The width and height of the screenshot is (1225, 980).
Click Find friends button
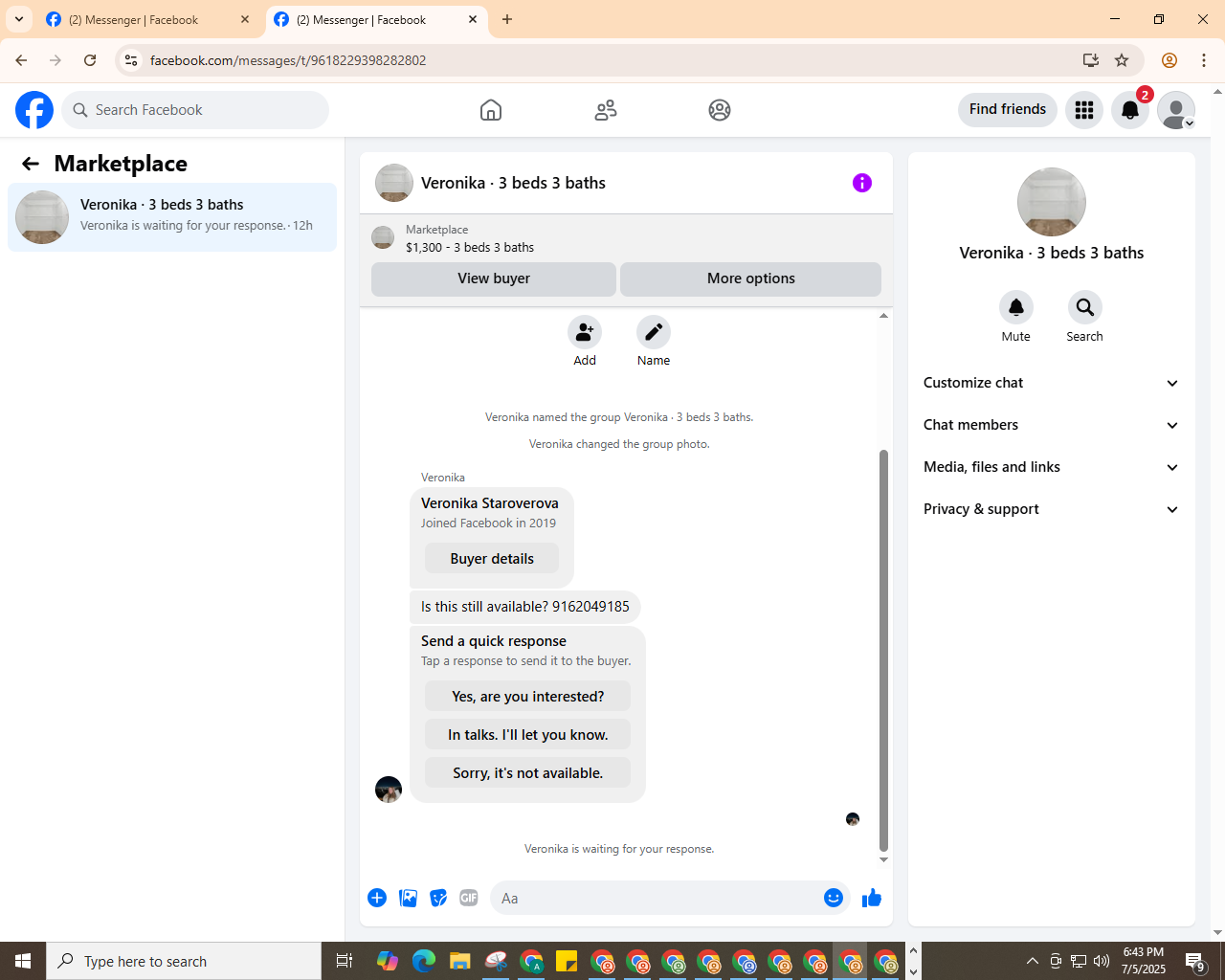(x=1008, y=109)
